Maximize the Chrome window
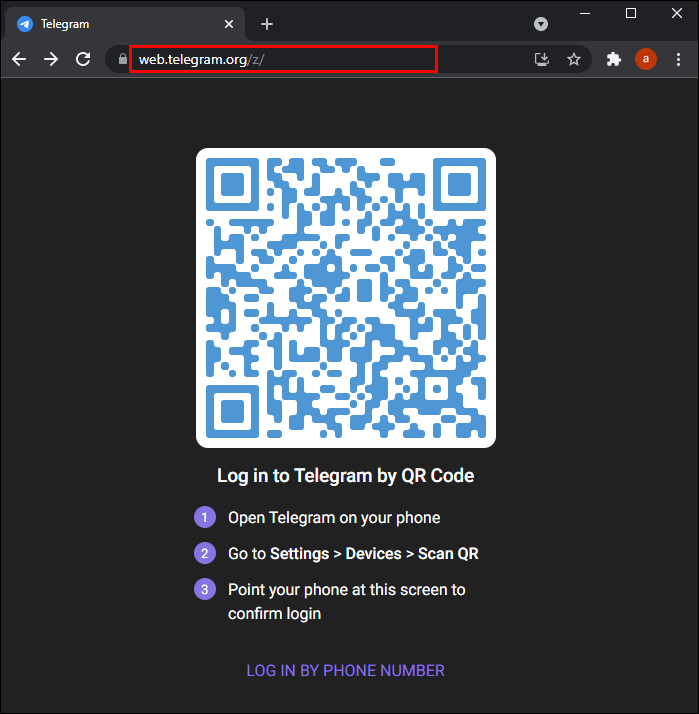699x714 pixels. (x=631, y=13)
